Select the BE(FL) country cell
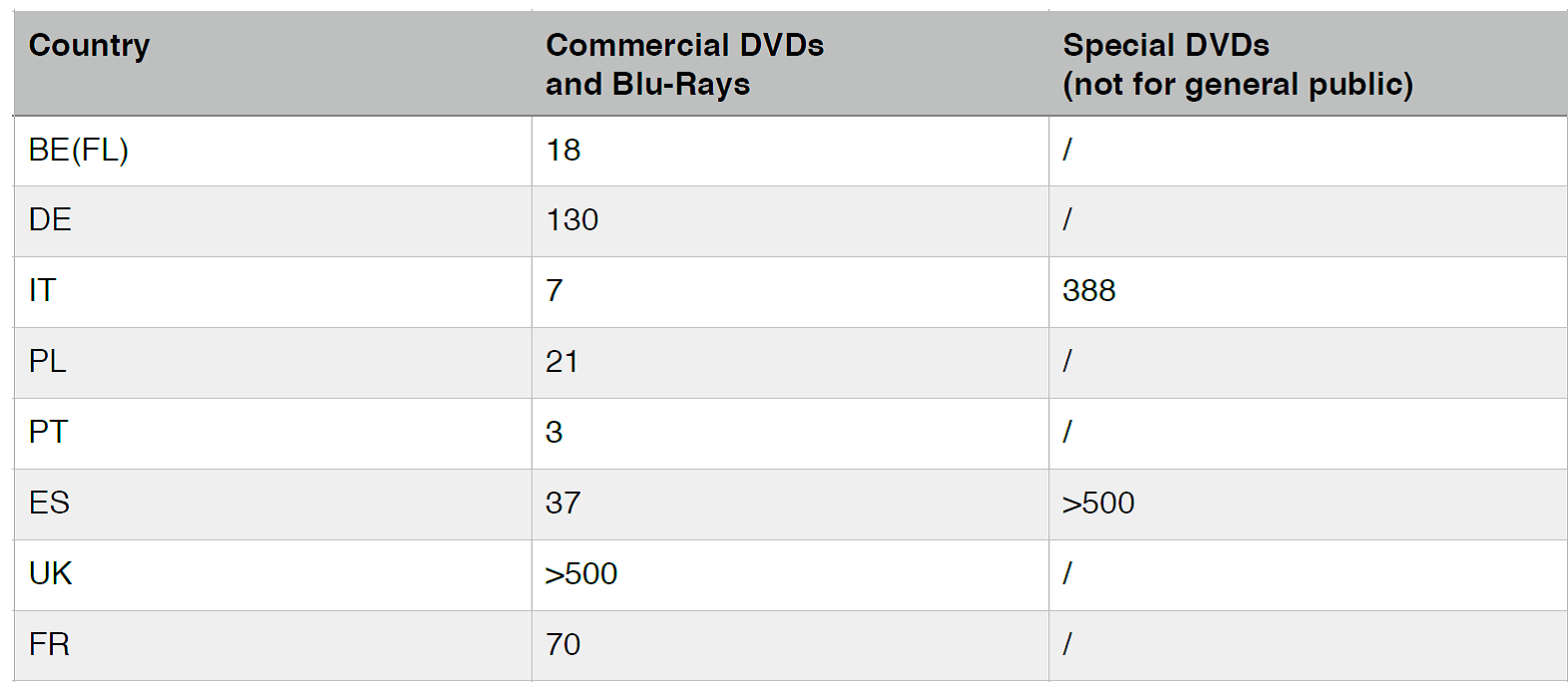This screenshot has height=682, width=1568. 79,151
